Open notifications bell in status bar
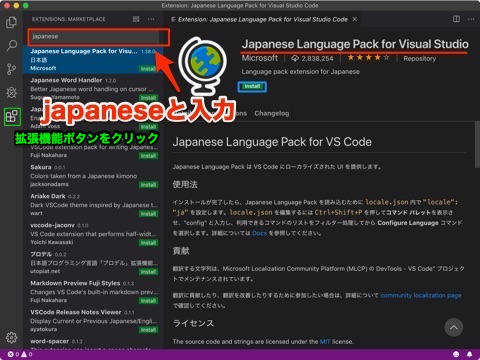This screenshot has width=480, height=360. pos(469,354)
